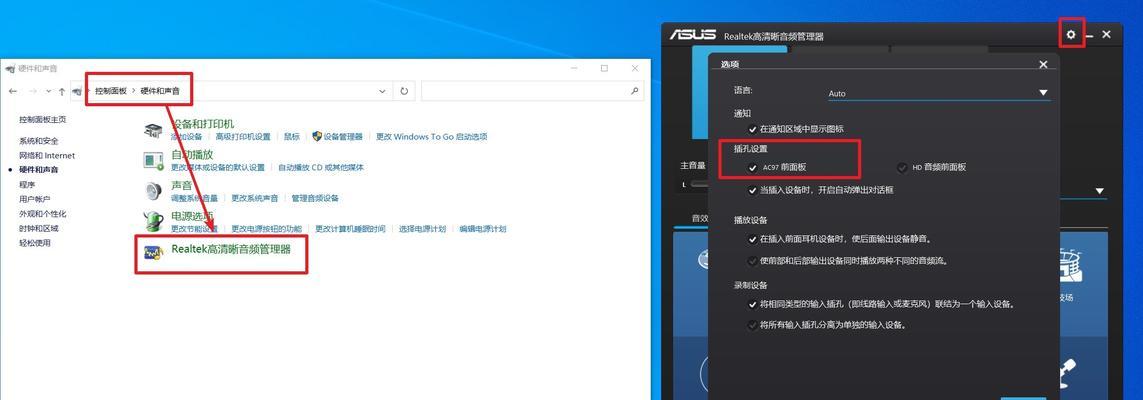The image size is (1143, 400).
Task: Open 自动播放 heading link
Action: point(192,154)
